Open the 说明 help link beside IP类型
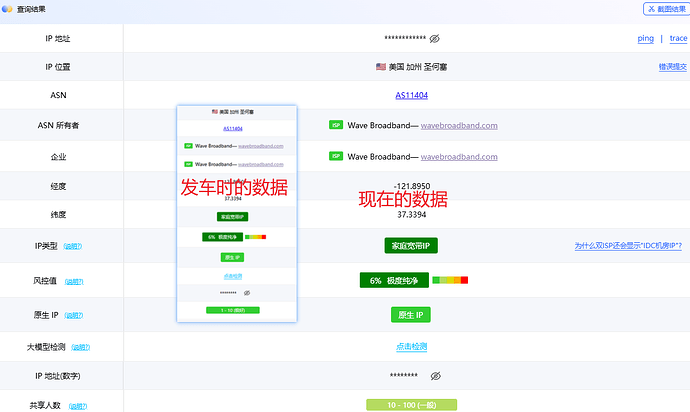 73,246
